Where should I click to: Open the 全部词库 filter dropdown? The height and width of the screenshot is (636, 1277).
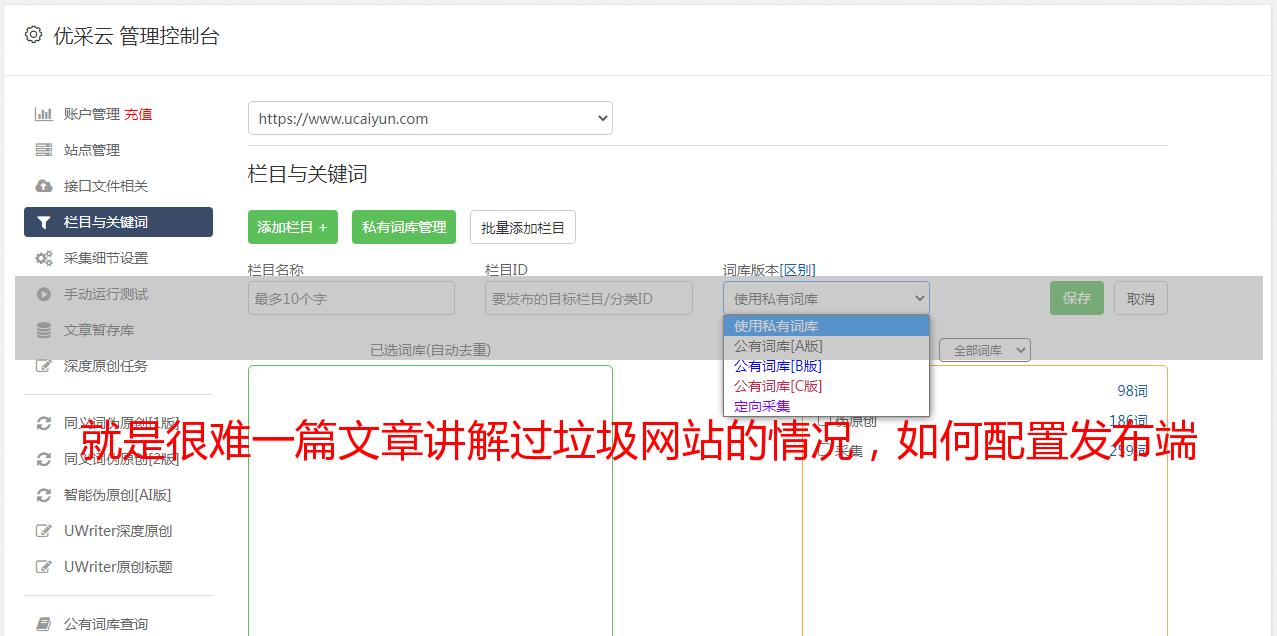[x=985, y=350]
